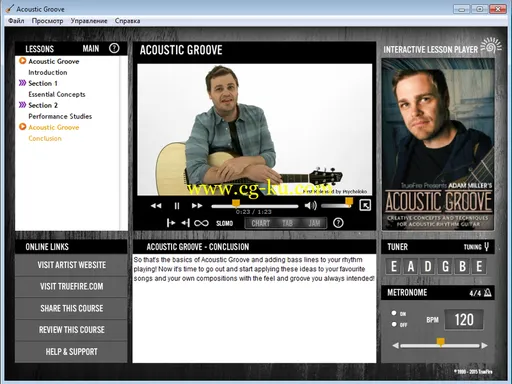This screenshot has width=512, height=384.
Task: Open player controls help question mark
Action: [338, 223]
